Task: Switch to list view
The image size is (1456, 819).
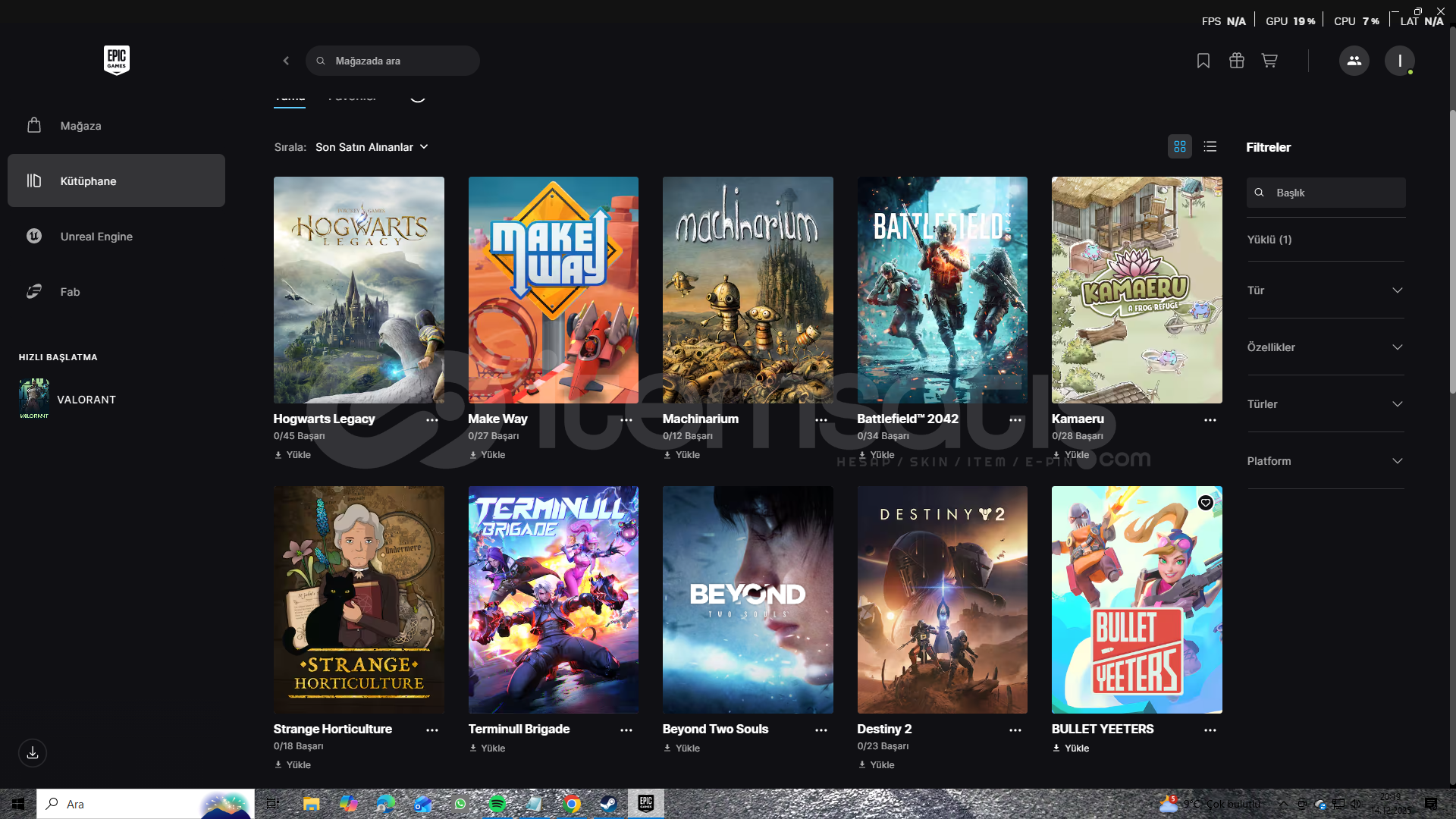Action: pyautogui.click(x=1210, y=146)
